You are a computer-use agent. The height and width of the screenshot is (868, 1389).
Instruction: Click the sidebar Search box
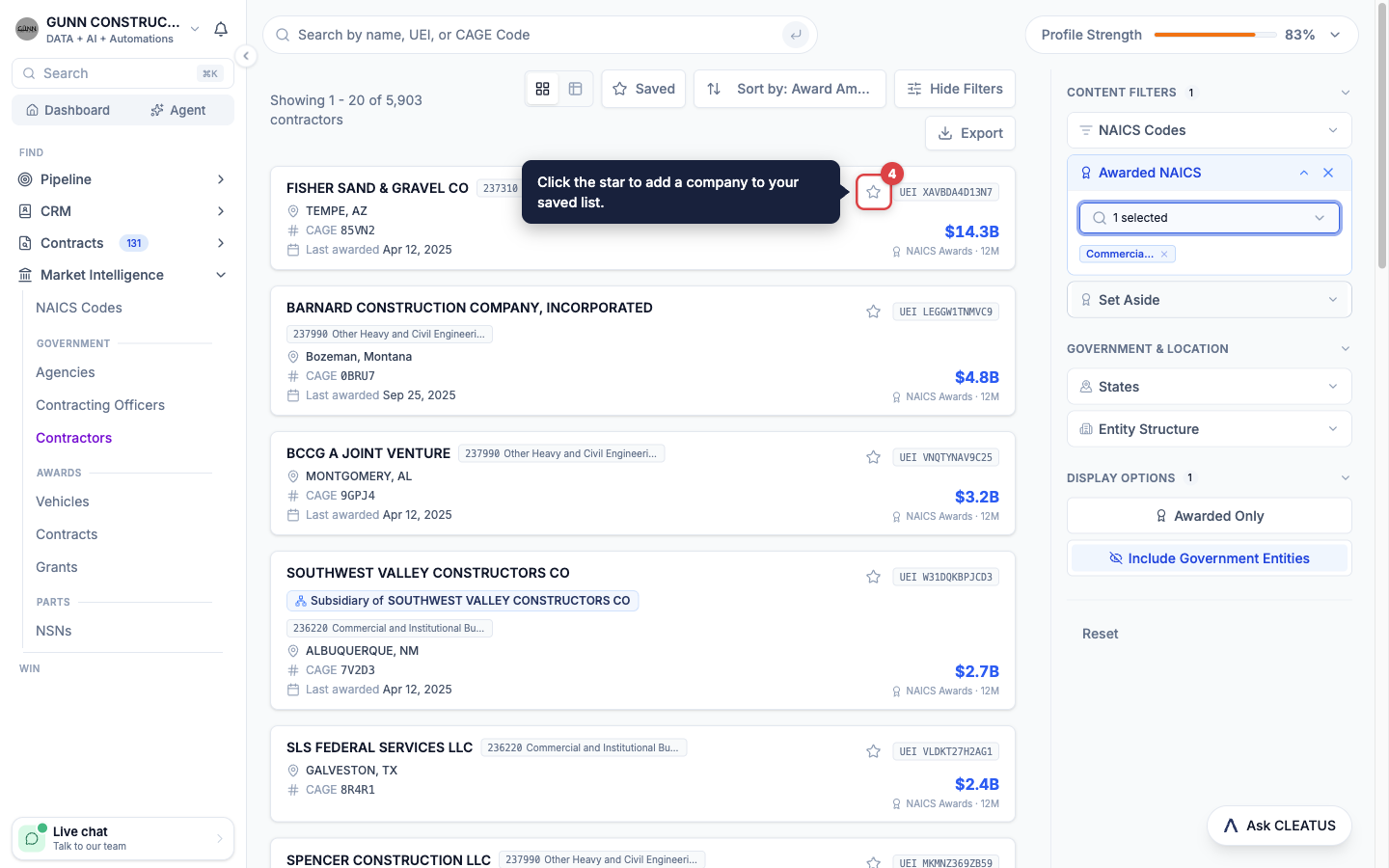click(x=123, y=73)
